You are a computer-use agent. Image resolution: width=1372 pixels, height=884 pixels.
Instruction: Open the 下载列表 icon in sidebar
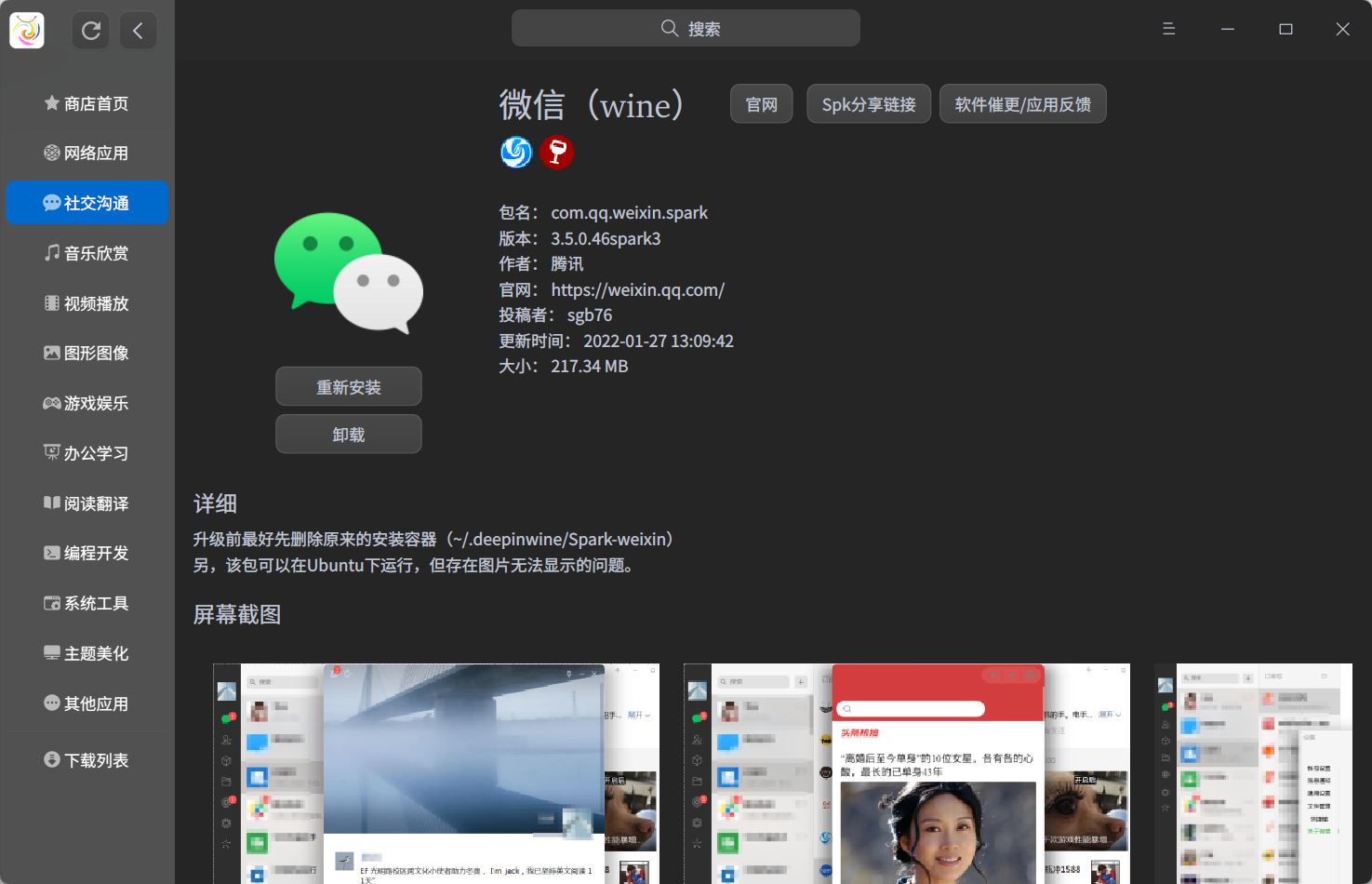[x=52, y=759]
